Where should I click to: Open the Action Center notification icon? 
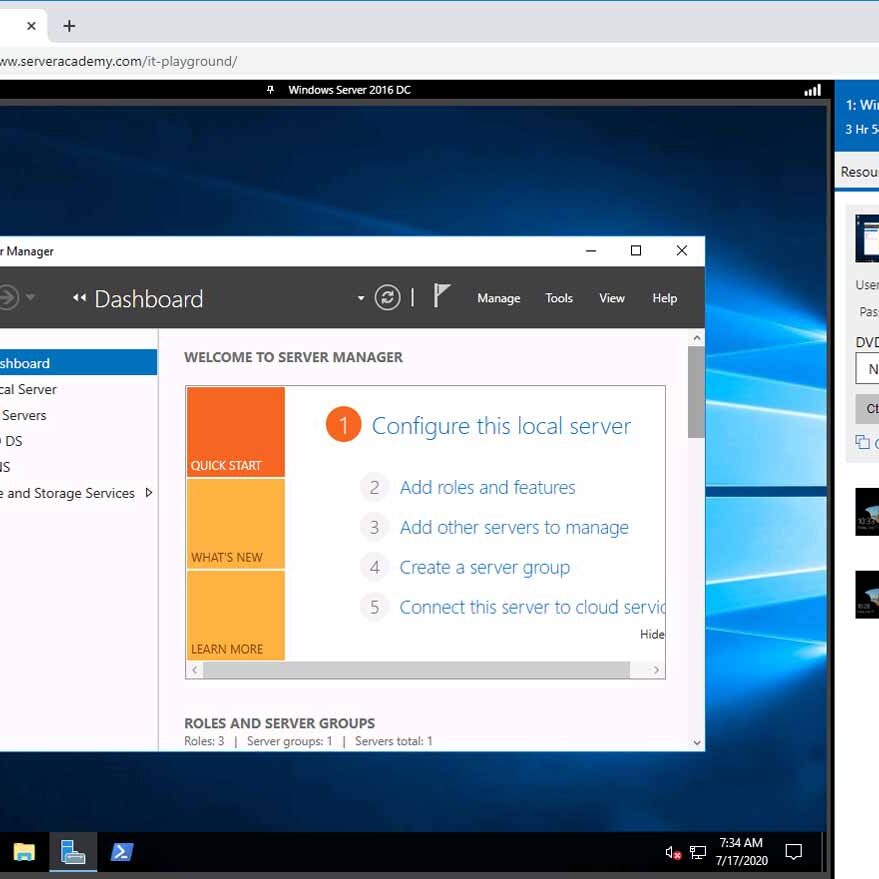(x=794, y=852)
